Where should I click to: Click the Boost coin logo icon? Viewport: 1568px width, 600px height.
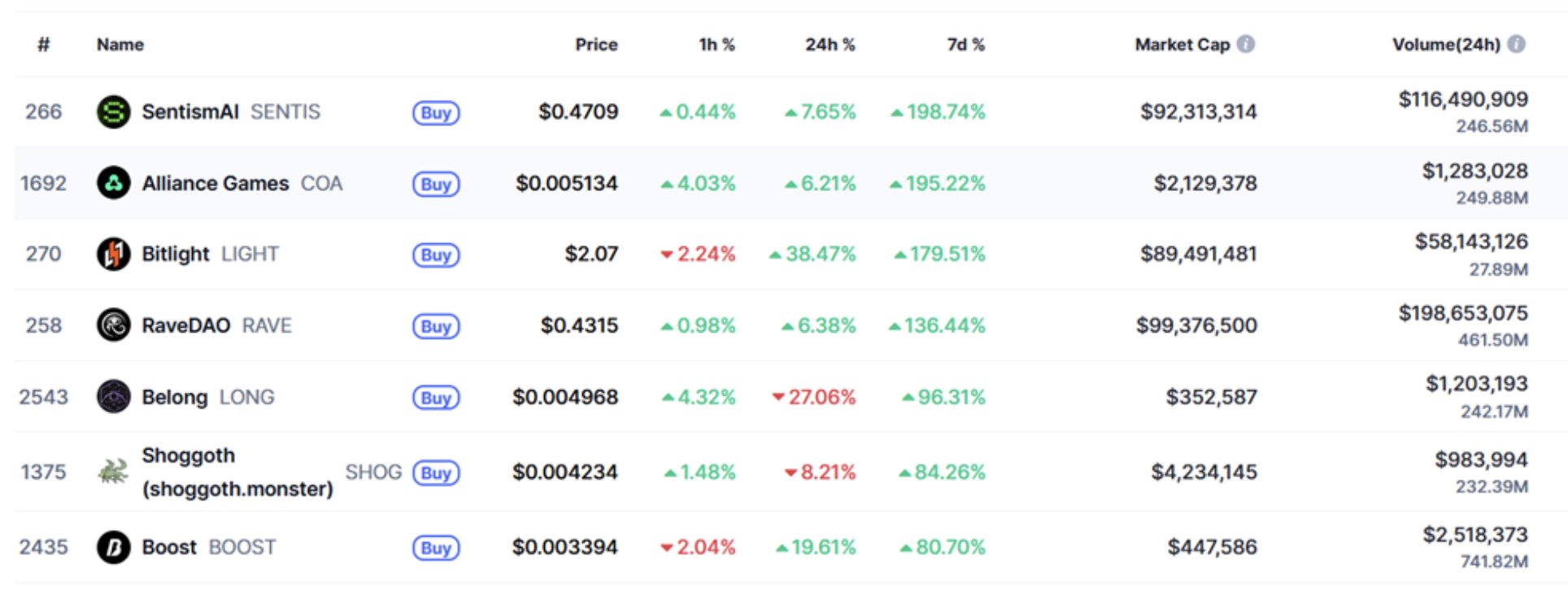pyautogui.click(x=113, y=547)
